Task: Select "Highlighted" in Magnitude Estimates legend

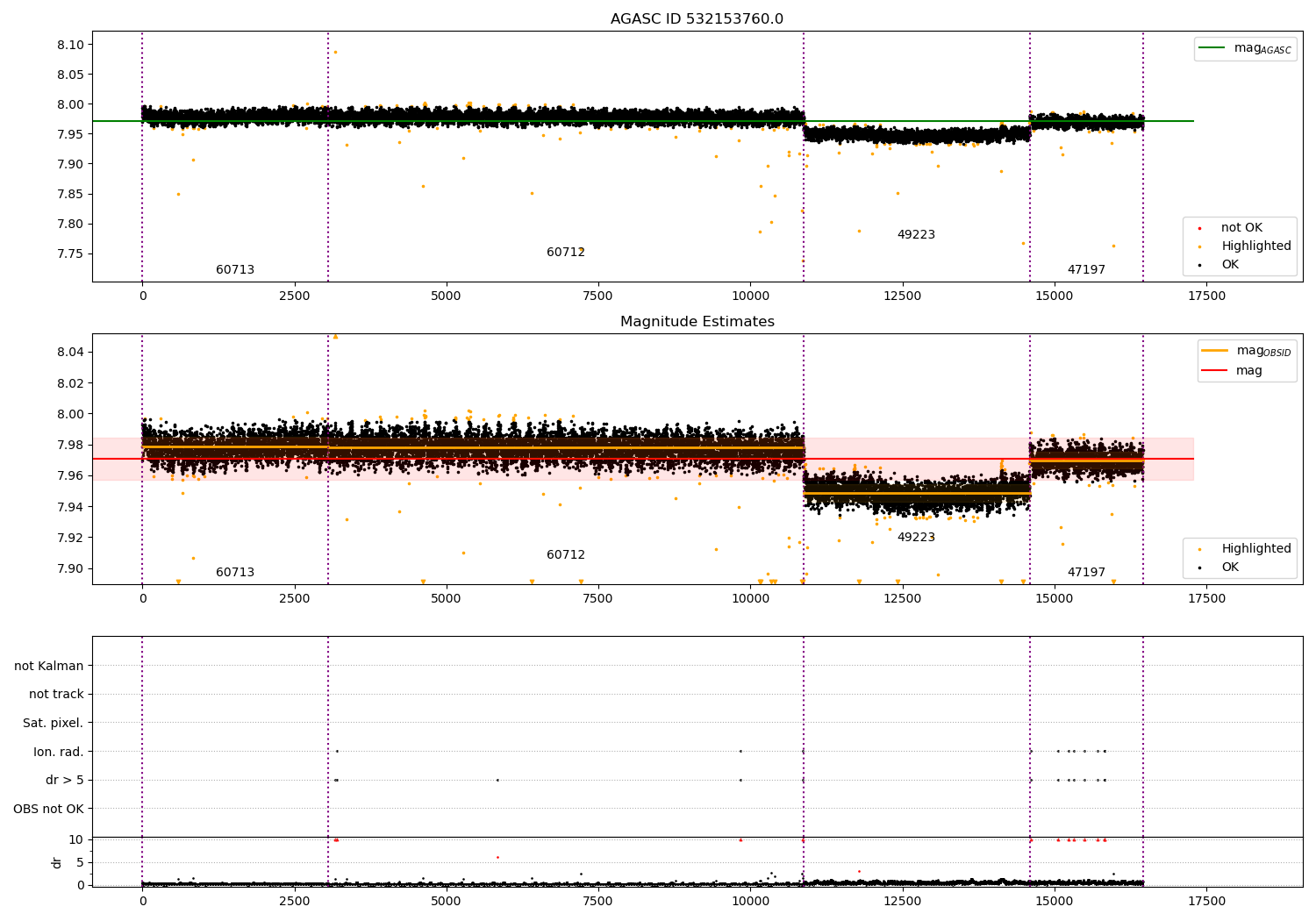Action: coord(1256,549)
